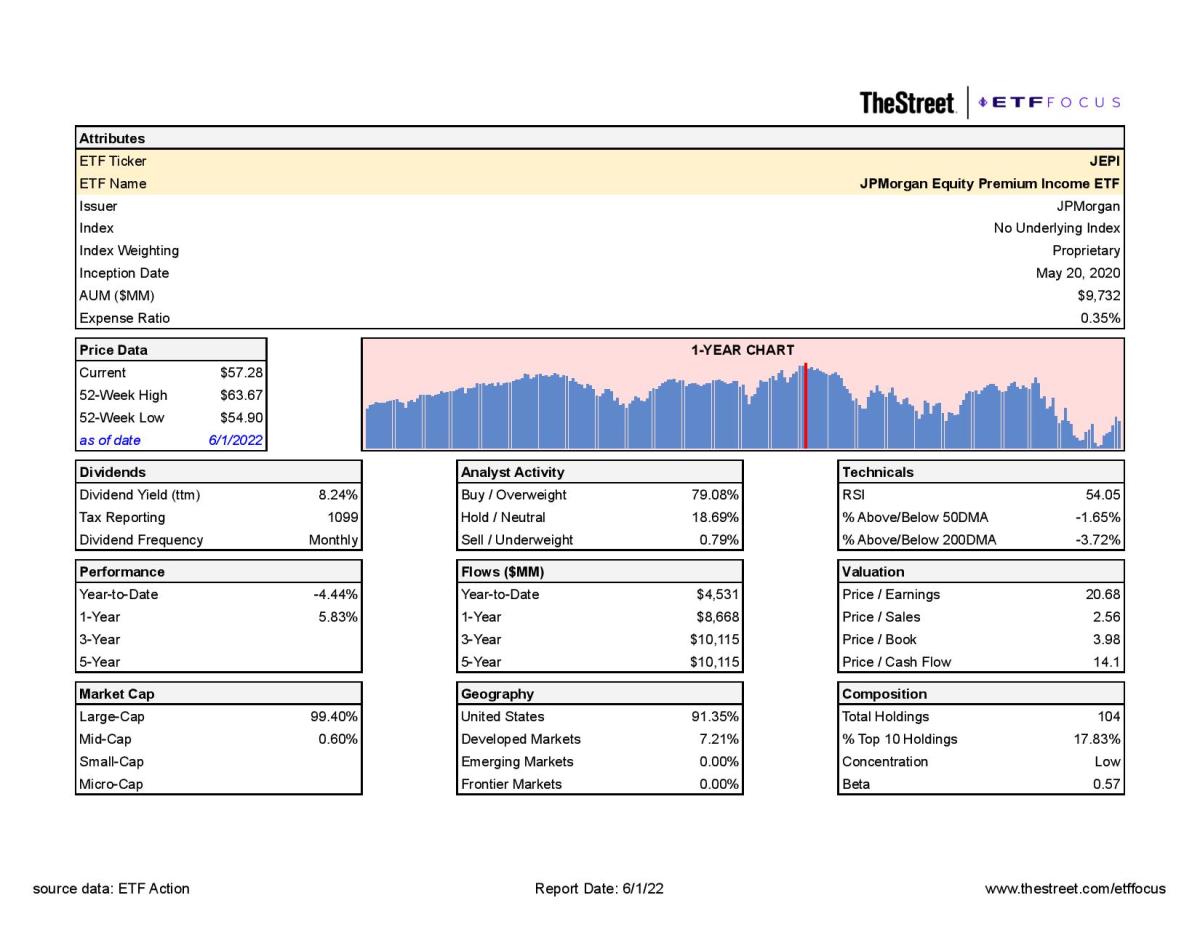Click the Hold / Neutral value 18.69%
The height and width of the screenshot is (927, 1200).
715,517
